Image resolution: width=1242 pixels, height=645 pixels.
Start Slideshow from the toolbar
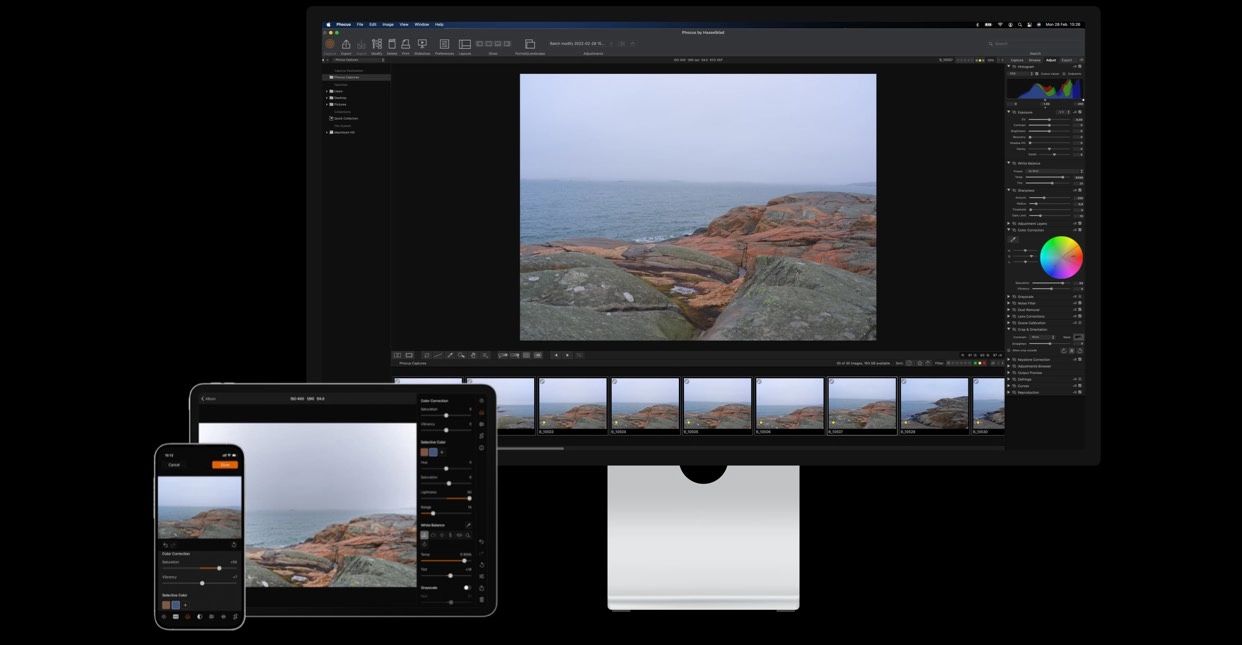(x=422, y=44)
